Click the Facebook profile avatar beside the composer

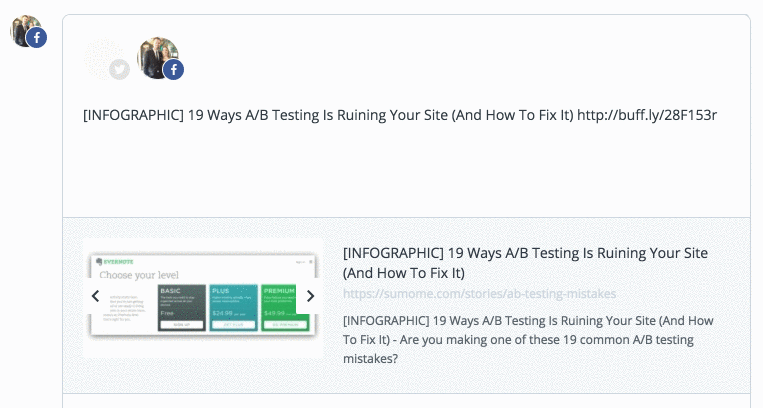pyautogui.click(x=28, y=31)
